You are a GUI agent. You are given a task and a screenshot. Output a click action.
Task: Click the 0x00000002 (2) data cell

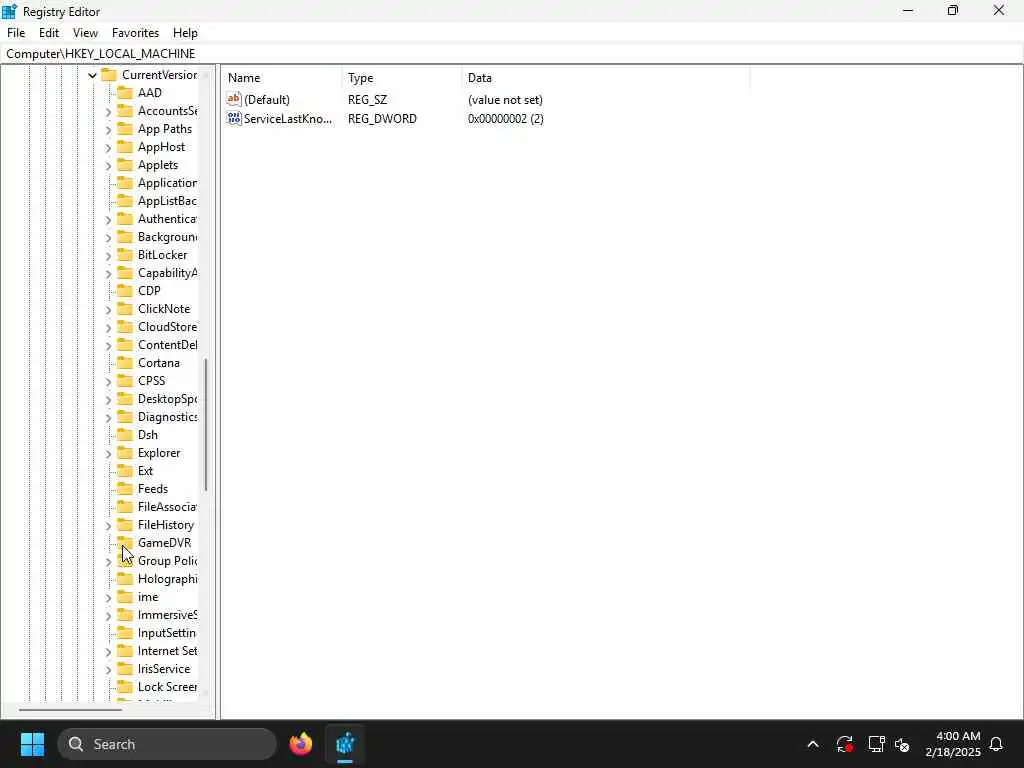point(505,119)
